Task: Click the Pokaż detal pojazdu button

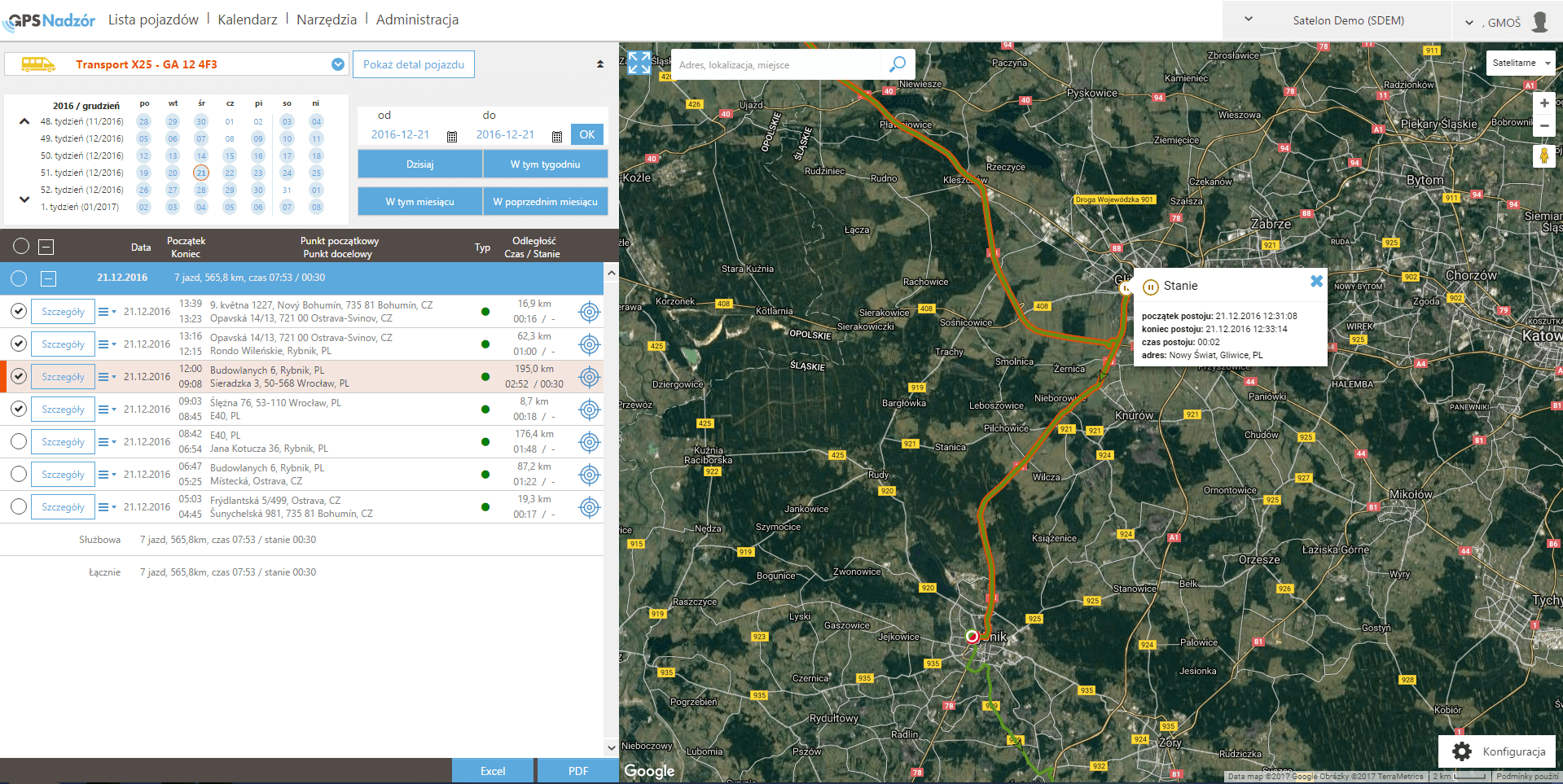Action: (x=414, y=64)
